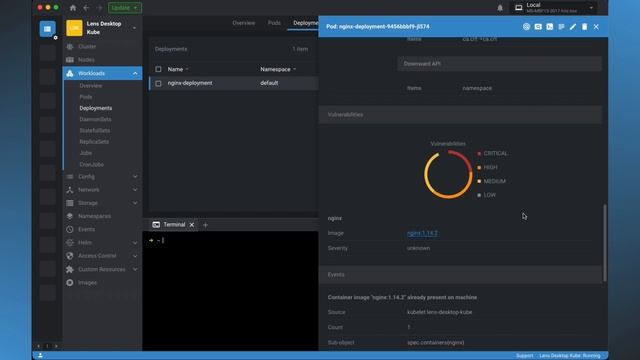Switch to the Deployments tab
This screenshot has width=640, height=360.
306,23
